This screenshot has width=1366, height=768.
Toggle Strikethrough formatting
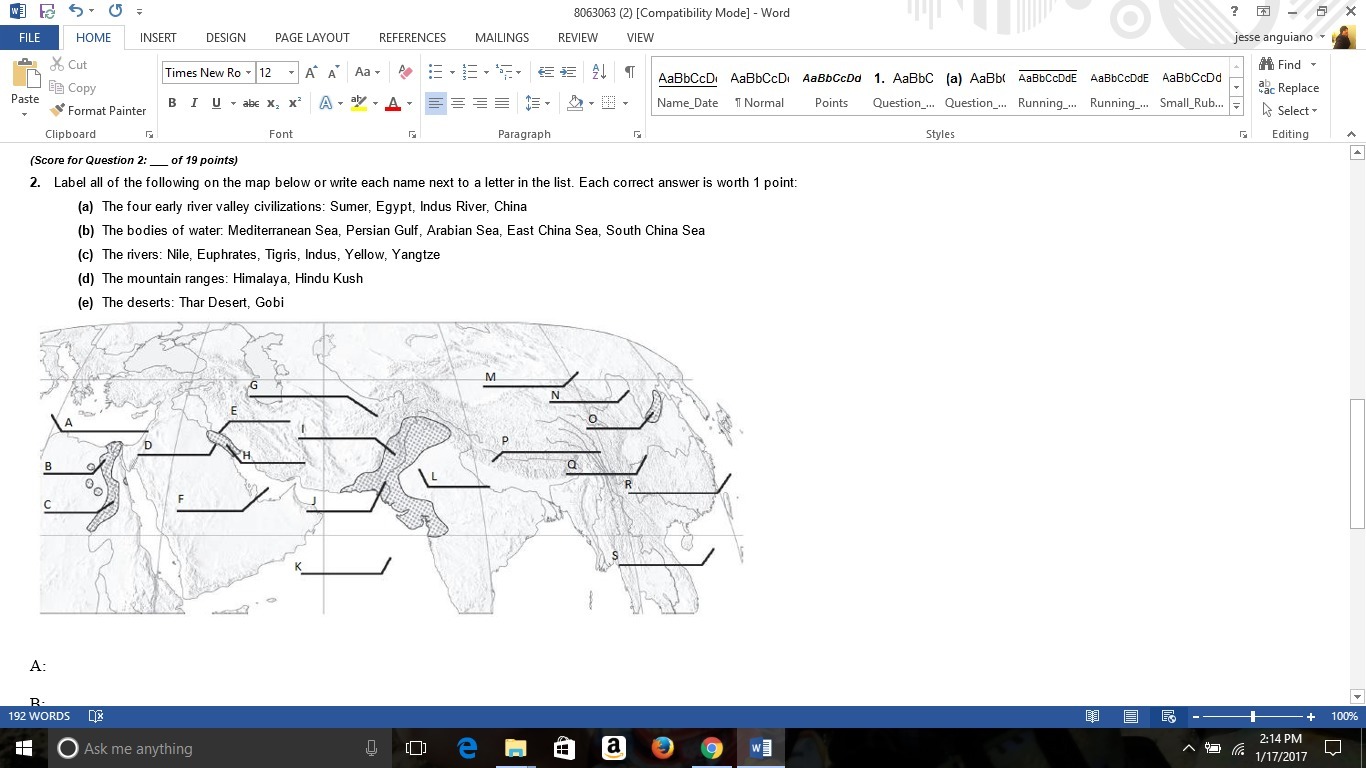[x=251, y=103]
